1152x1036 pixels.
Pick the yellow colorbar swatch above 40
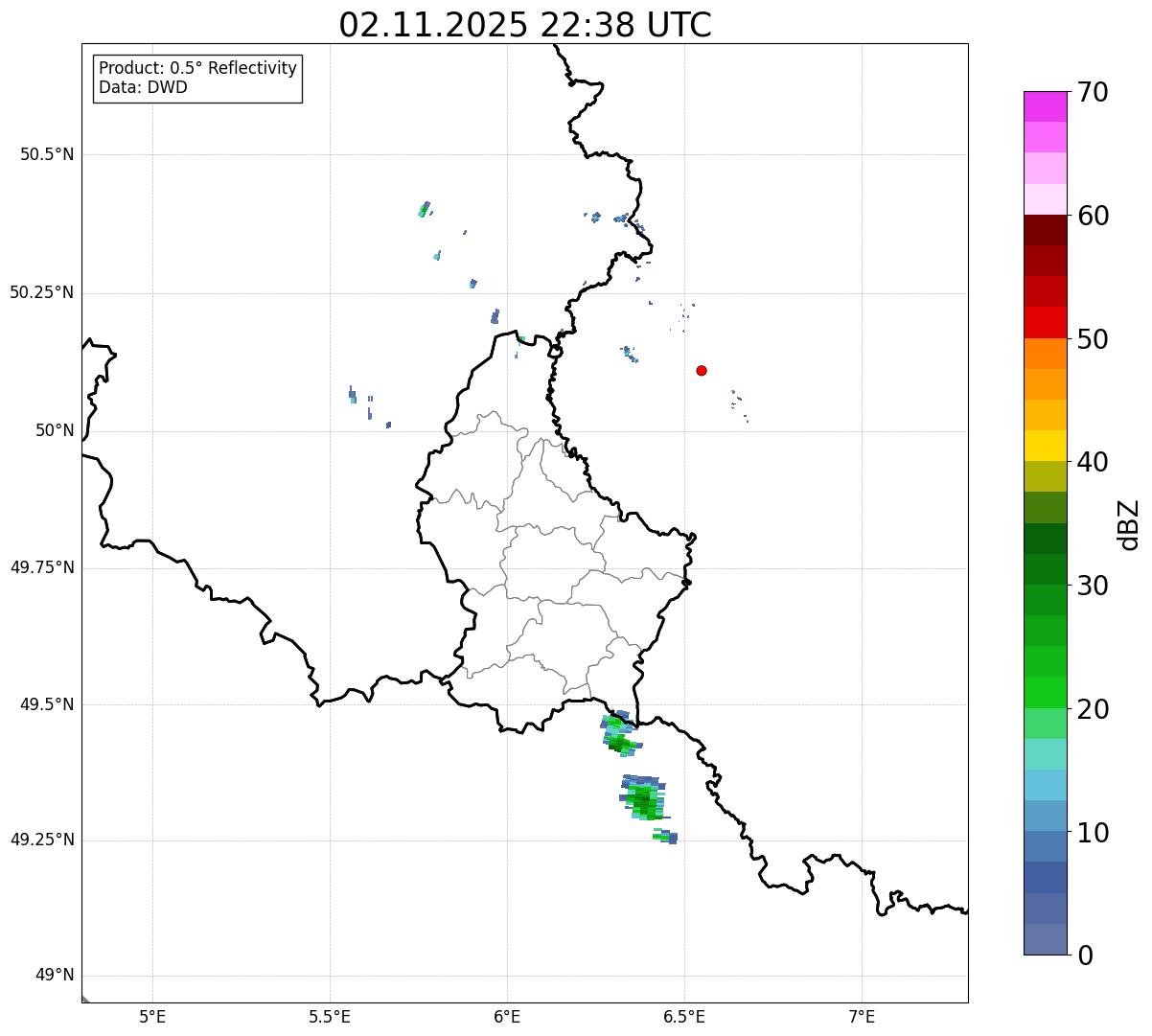click(1045, 446)
